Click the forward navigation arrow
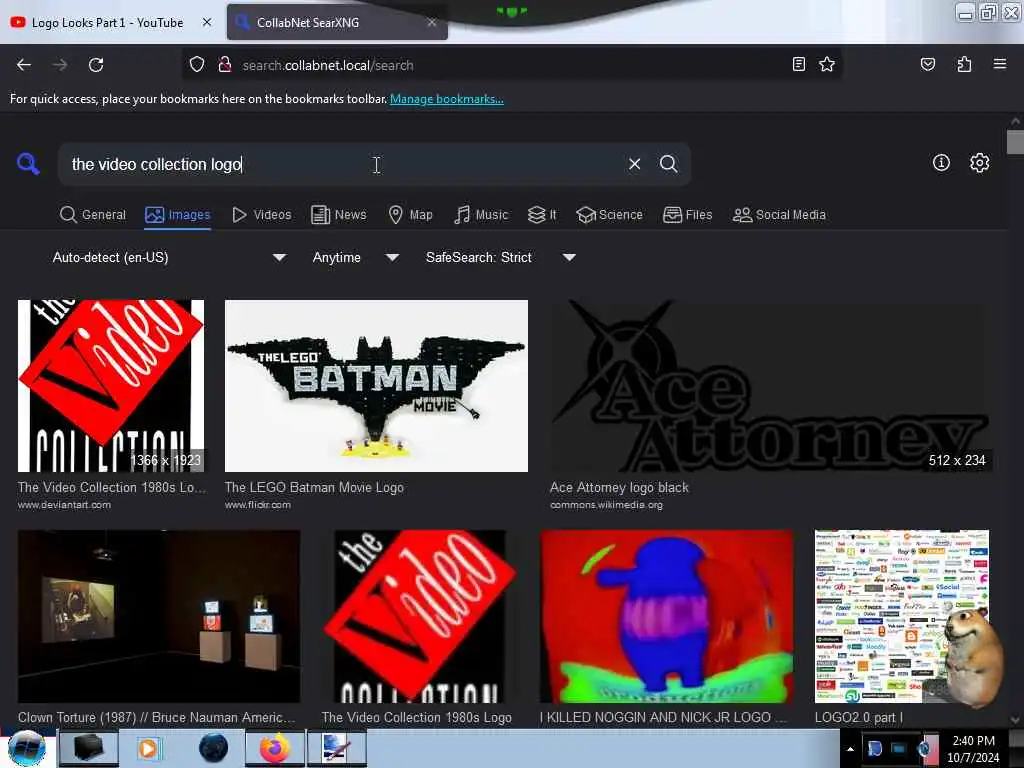Image resolution: width=1024 pixels, height=768 pixels. [x=60, y=65]
